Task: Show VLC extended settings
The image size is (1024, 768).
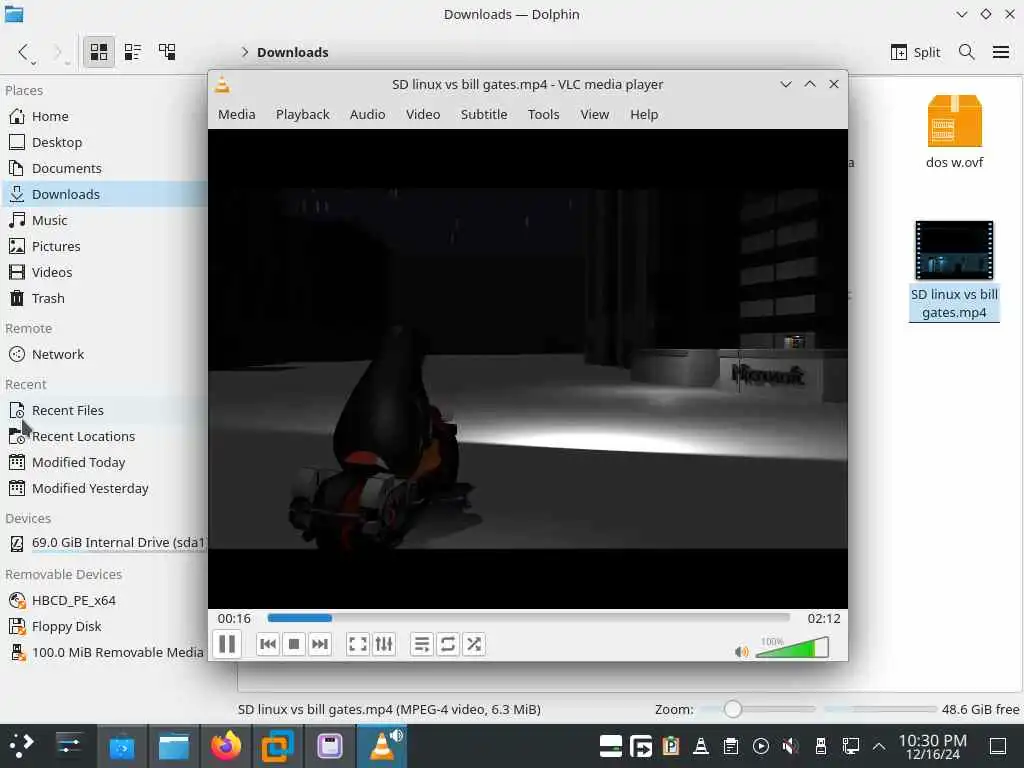Action: 384,645
